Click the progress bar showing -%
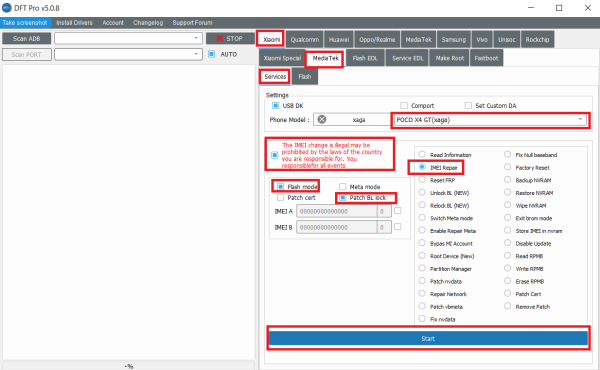 tap(128, 366)
